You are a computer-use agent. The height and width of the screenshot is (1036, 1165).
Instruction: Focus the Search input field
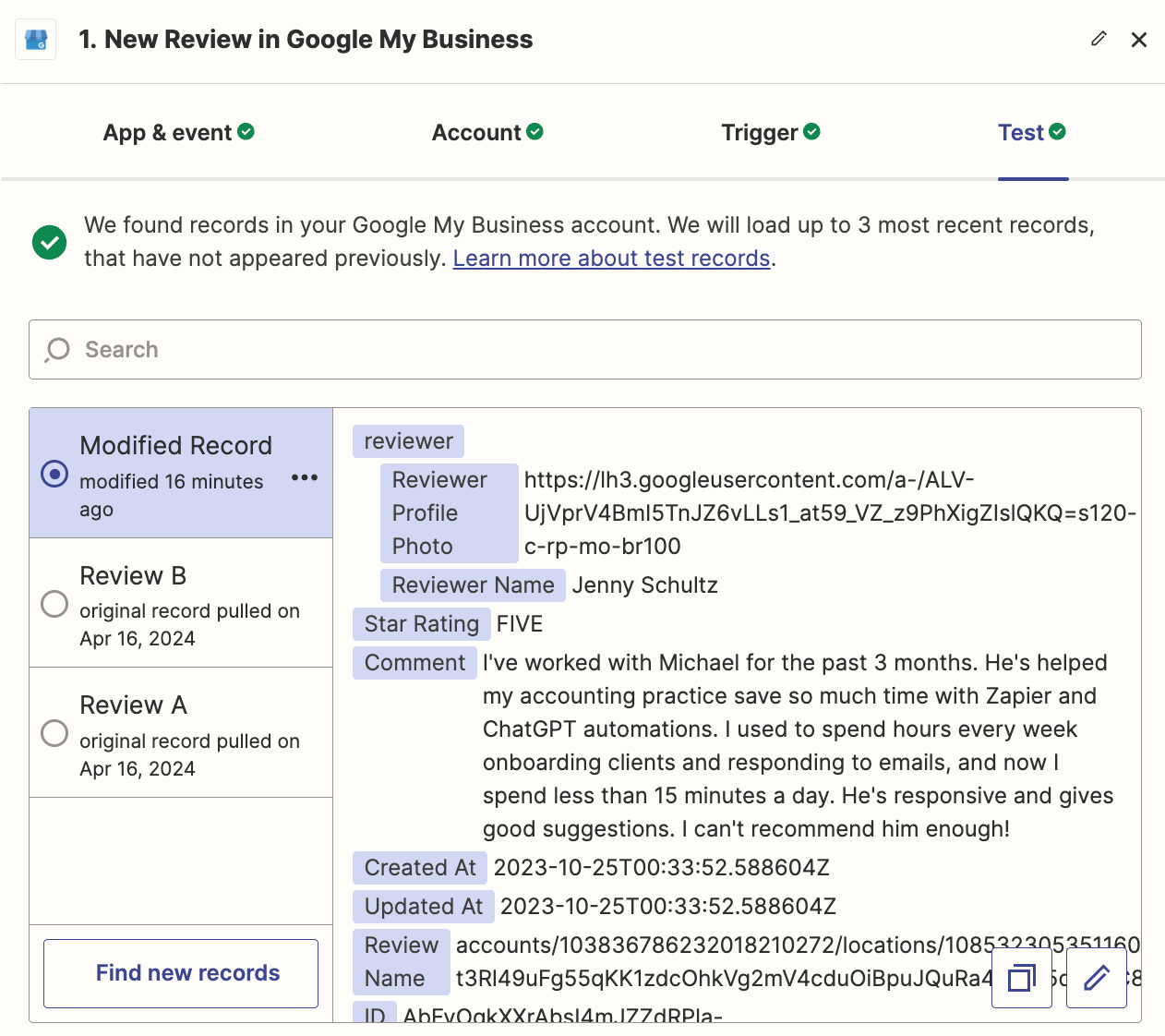pyautogui.click(x=585, y=349)
